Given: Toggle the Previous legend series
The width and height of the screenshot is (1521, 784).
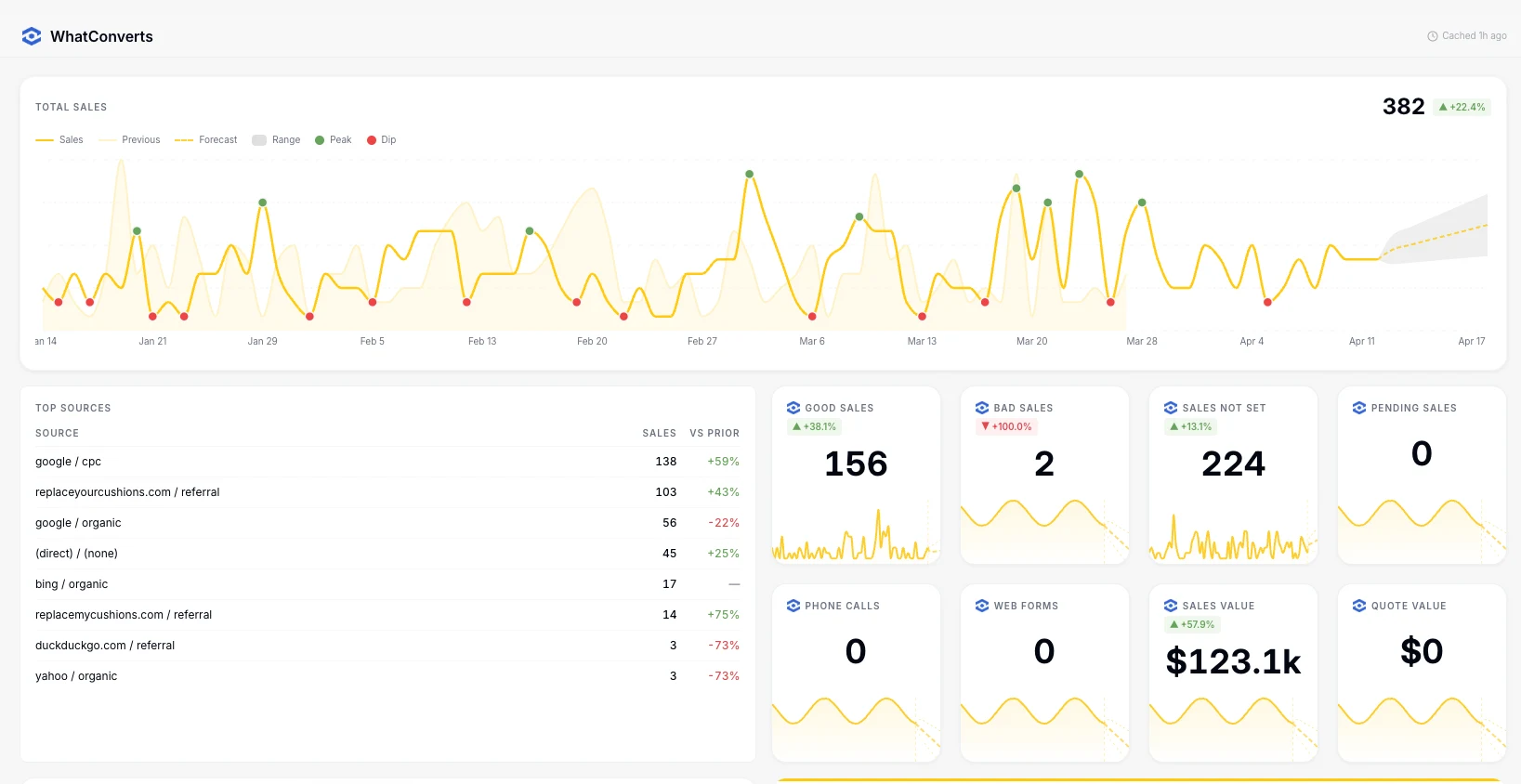Looking at the screenshot, I should click(129, 140).
